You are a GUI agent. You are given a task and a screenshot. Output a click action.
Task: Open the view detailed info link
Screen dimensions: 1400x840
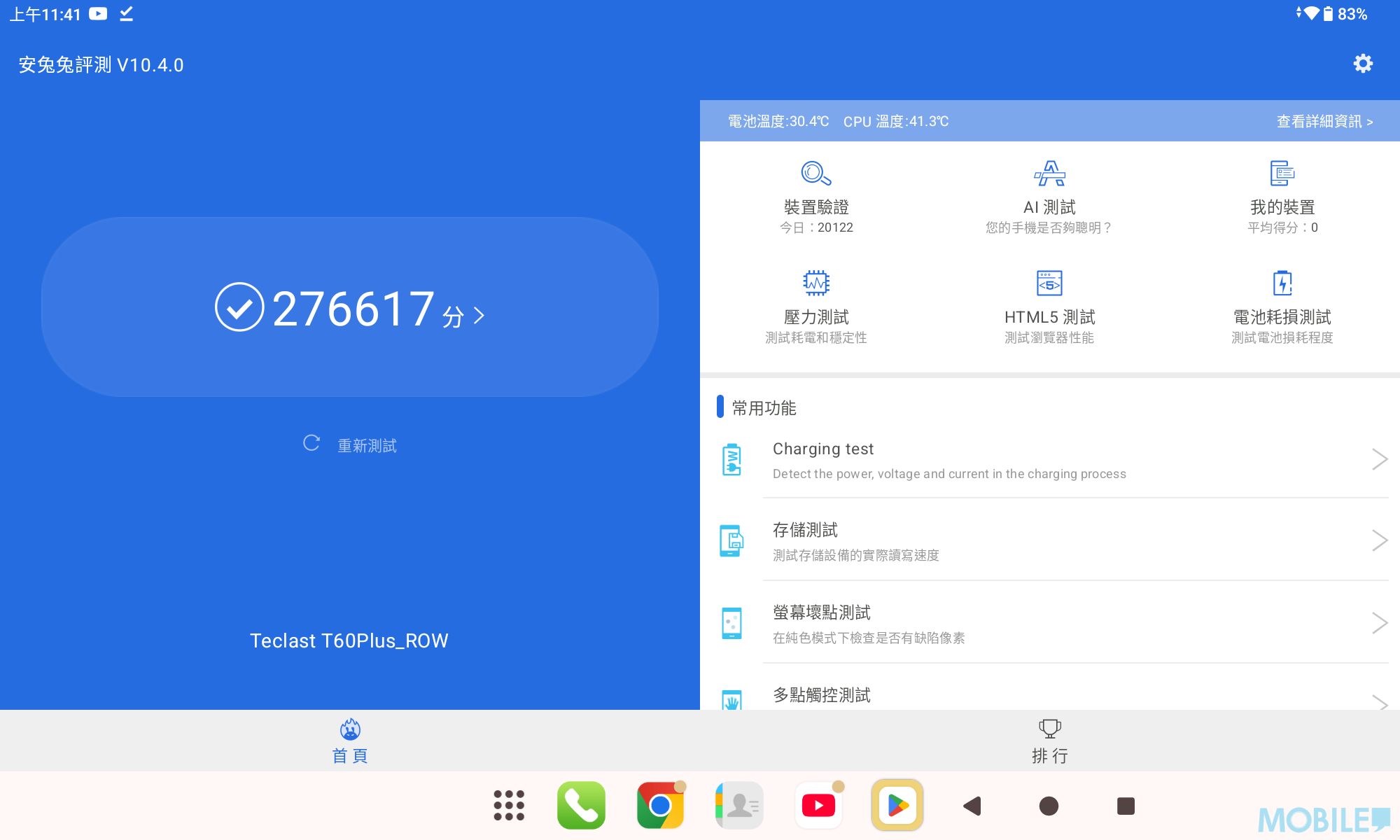[1324, 121]
